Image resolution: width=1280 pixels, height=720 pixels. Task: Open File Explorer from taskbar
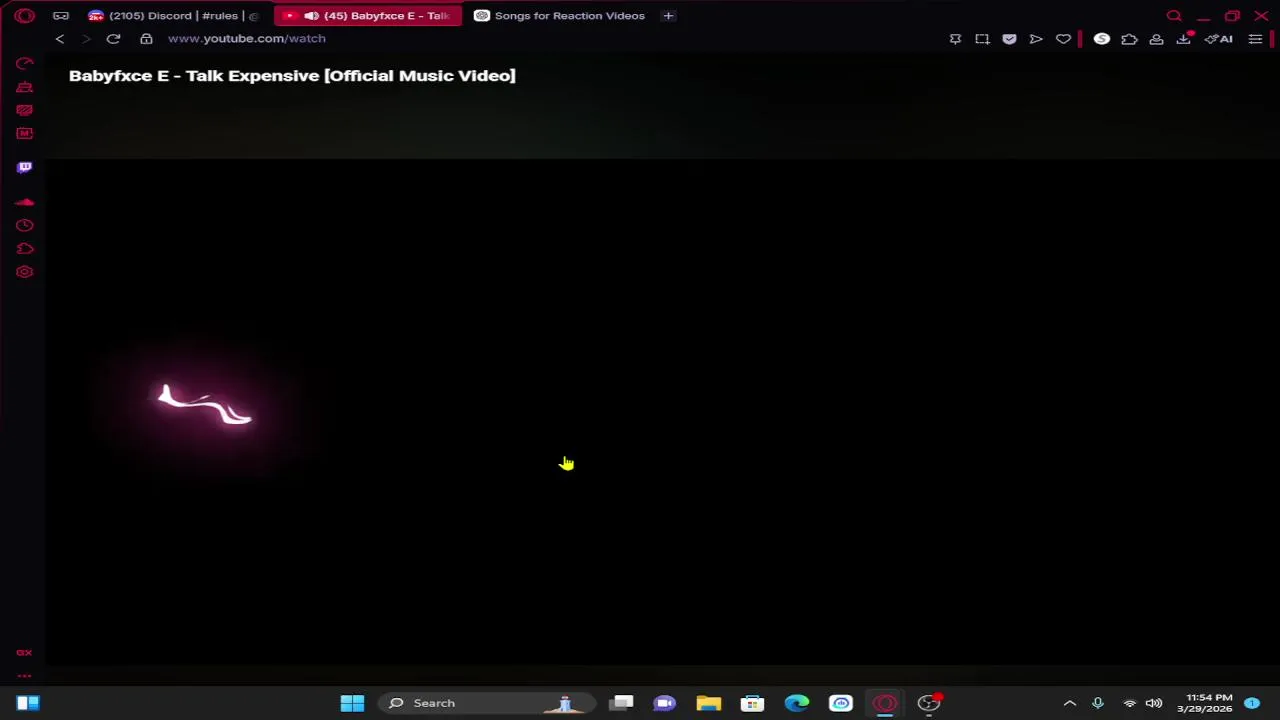(709, 703)
